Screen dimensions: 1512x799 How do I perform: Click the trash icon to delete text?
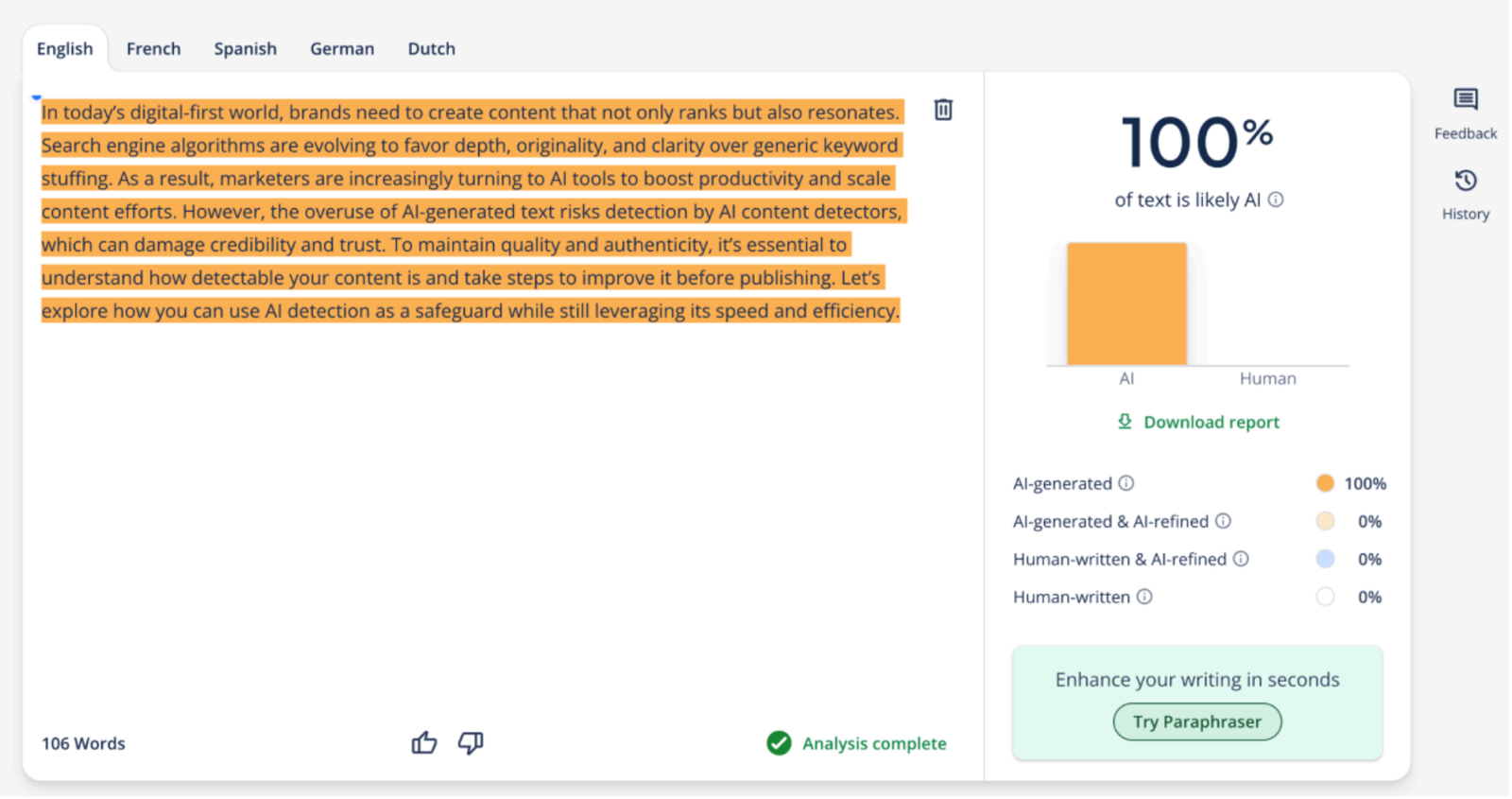pyautogui.click(x=942, y=110)
